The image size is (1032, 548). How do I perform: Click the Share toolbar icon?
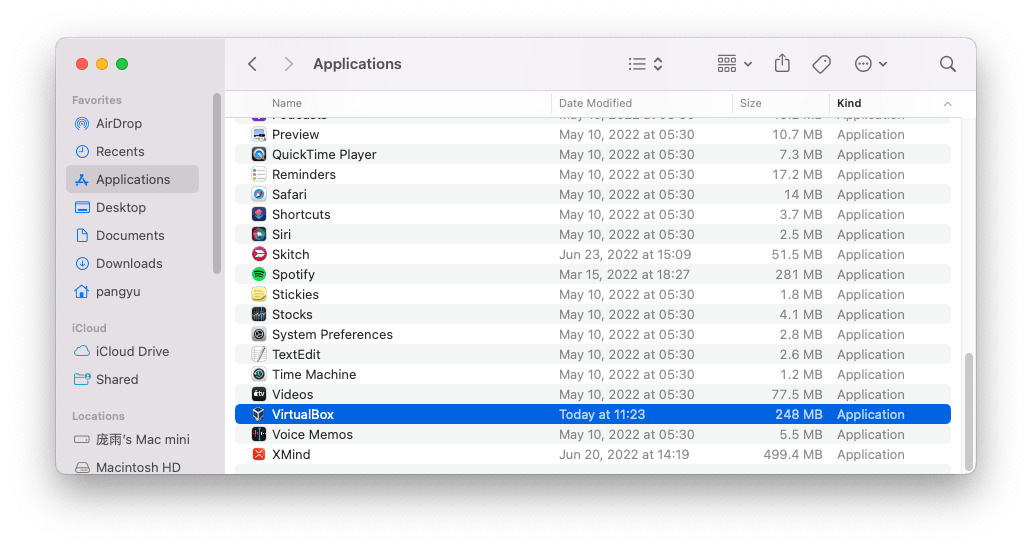point(782,63)
